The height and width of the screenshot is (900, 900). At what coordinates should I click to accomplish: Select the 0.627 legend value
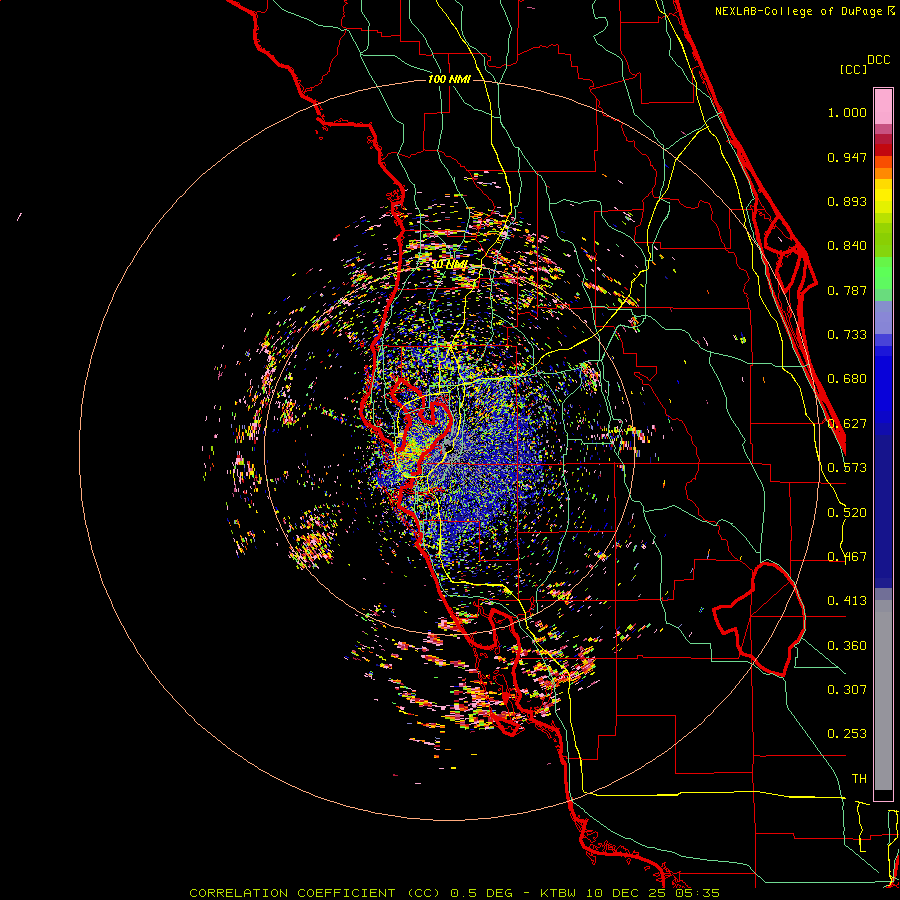coord(847,424)
